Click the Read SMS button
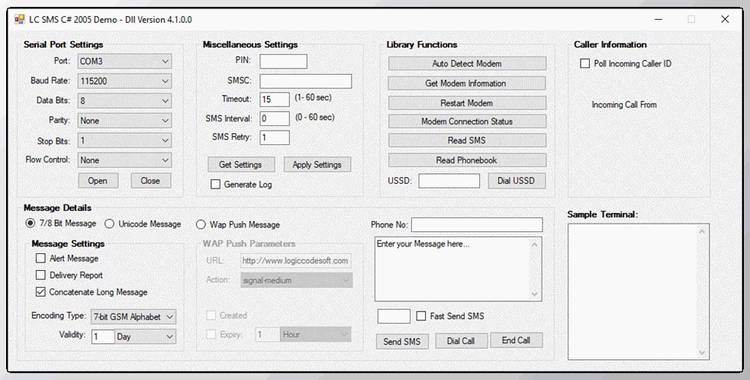This screenshot has width=750, height=380. 467,140
